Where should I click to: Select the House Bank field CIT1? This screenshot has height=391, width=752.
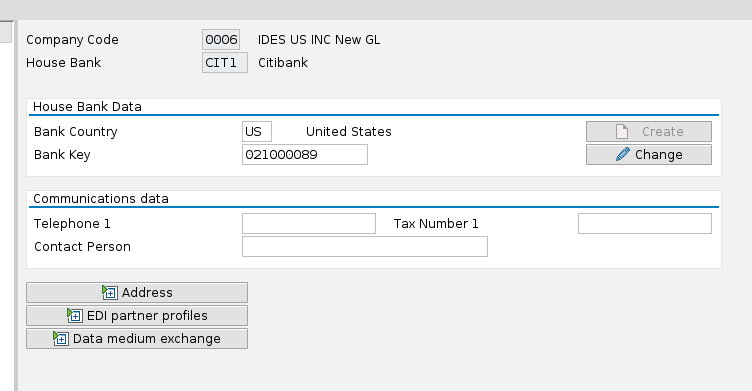click(x=224, y=62)
